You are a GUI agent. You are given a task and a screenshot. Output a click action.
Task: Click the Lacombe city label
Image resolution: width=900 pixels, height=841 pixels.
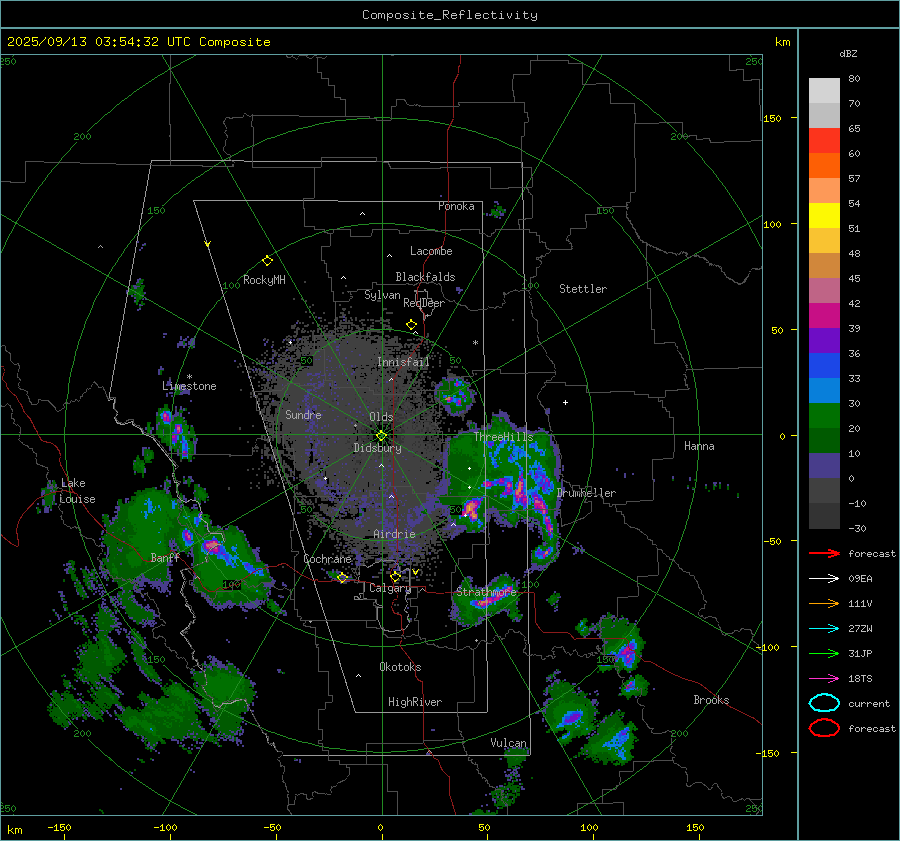tap(431, 251)
